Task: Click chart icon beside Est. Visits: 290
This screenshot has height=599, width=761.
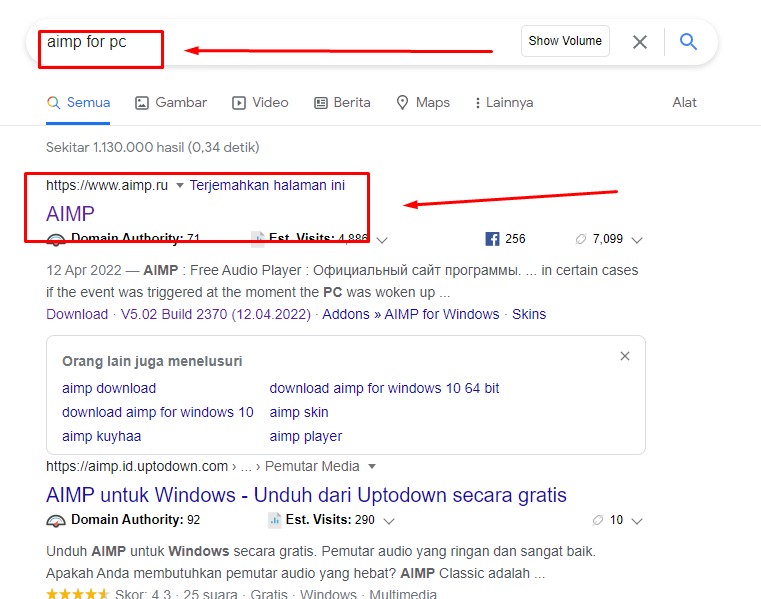Action: 275,520
